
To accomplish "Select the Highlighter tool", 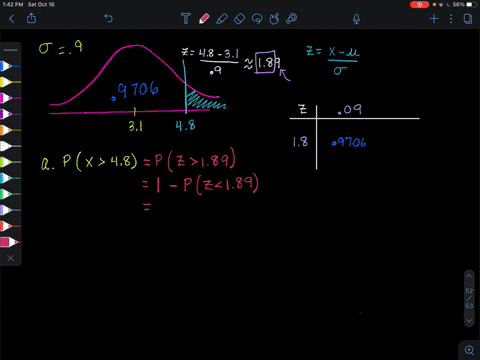I will [222, 19].
